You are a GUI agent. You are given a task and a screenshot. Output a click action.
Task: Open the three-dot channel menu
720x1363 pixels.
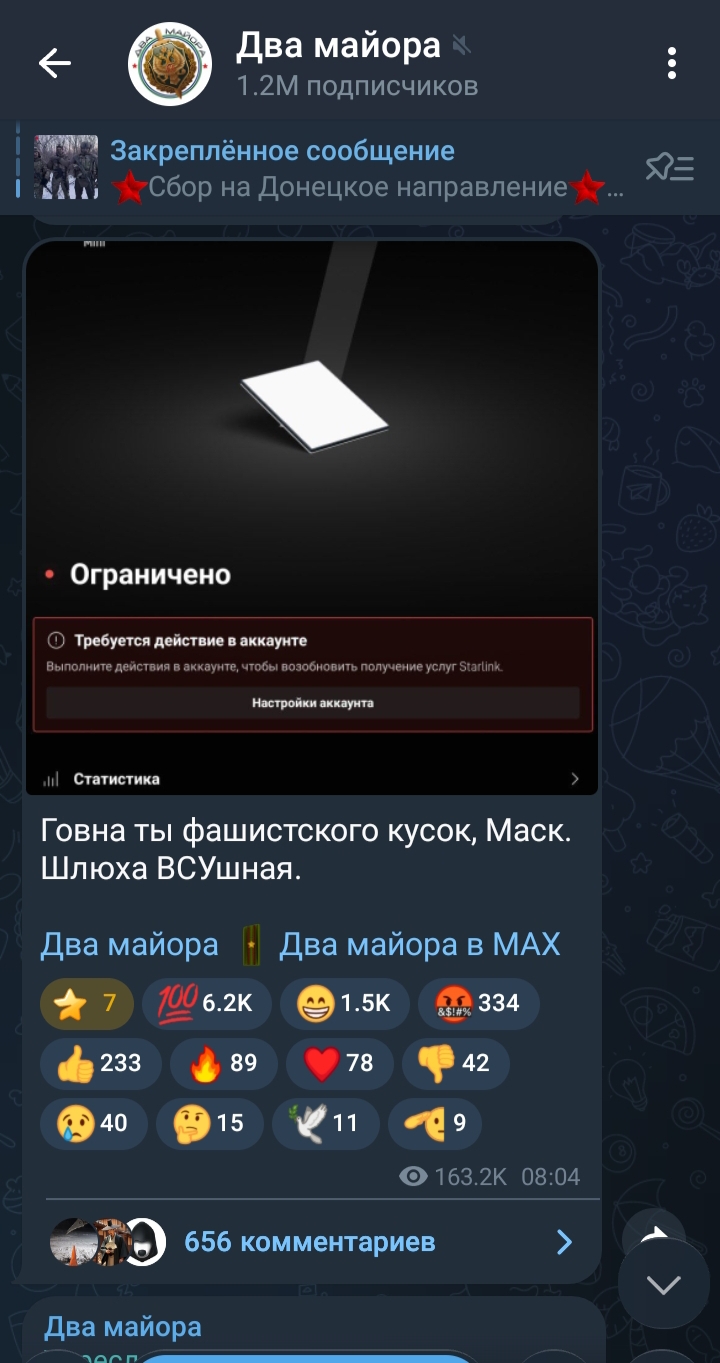point(672,64)
